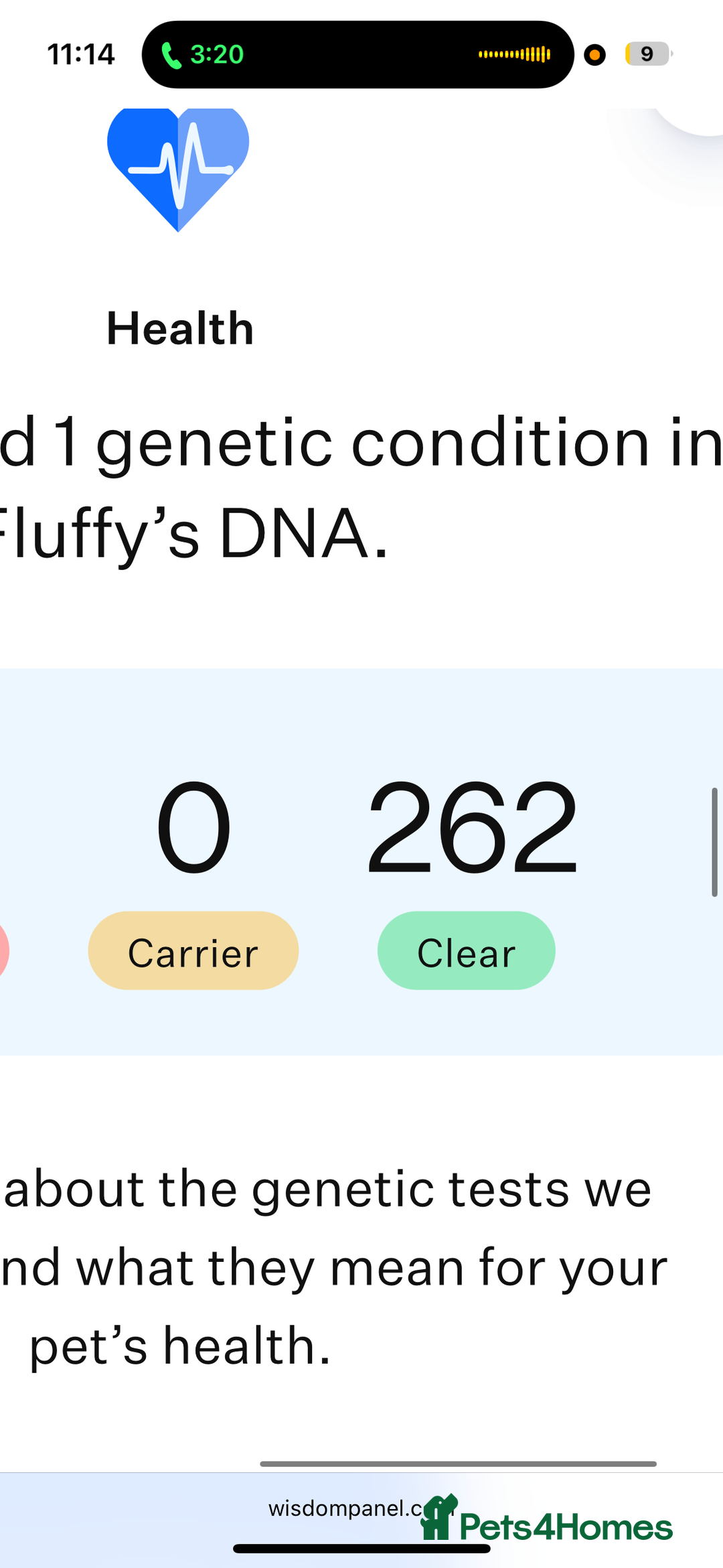The width and height of the screenshot is (723, 1568).
Task: Tap the 11:14 clock in status bar
Action: coord(81,54)
